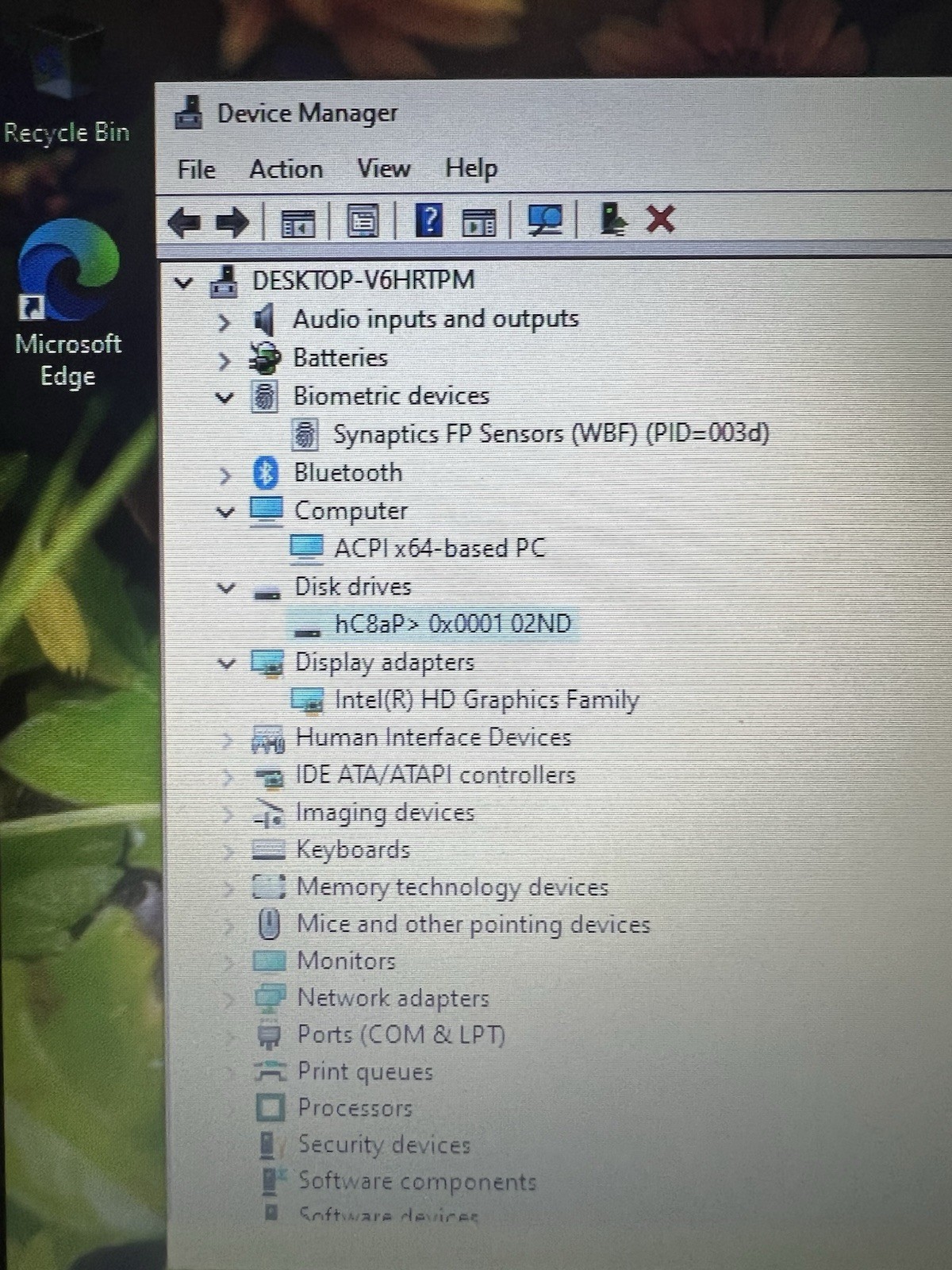The height and width of the screenshot is (1270, 952).
Task: Select Synaptics FP Sensors (WBF) device
Action: pos(551,433)
